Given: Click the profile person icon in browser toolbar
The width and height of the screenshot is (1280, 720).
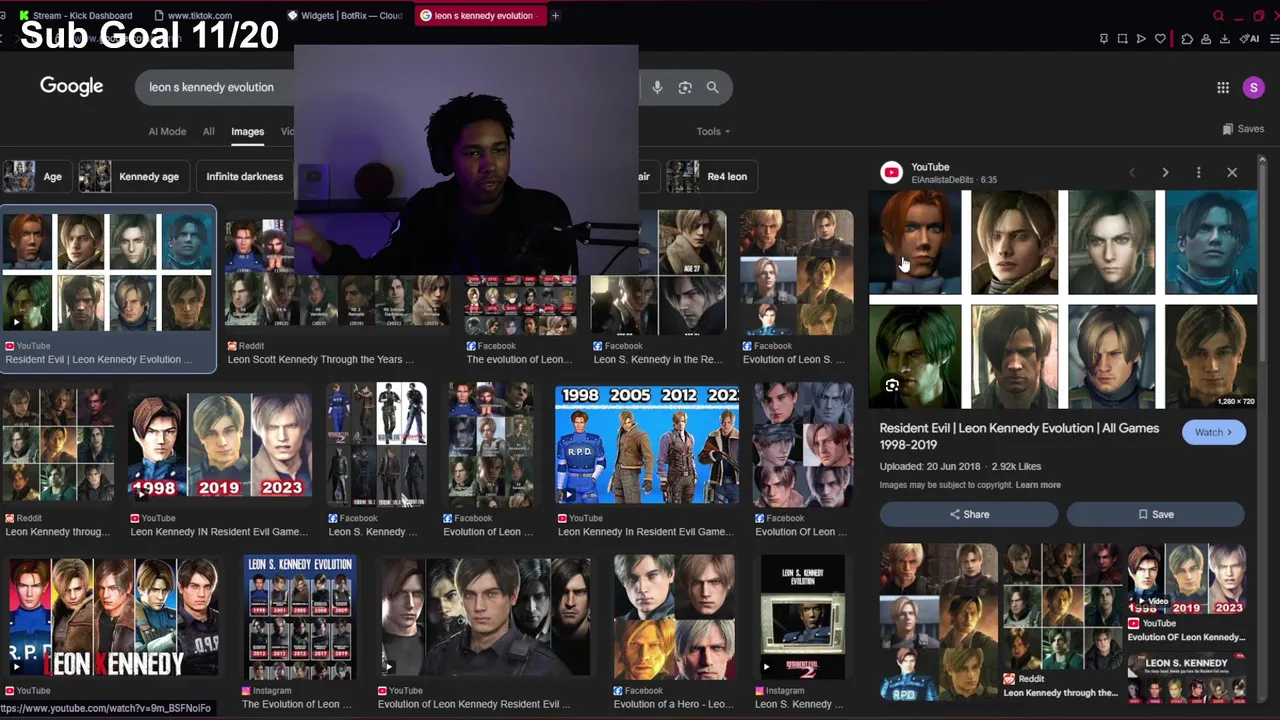Looking at the screenshot, I should (x=1206, y=39).
